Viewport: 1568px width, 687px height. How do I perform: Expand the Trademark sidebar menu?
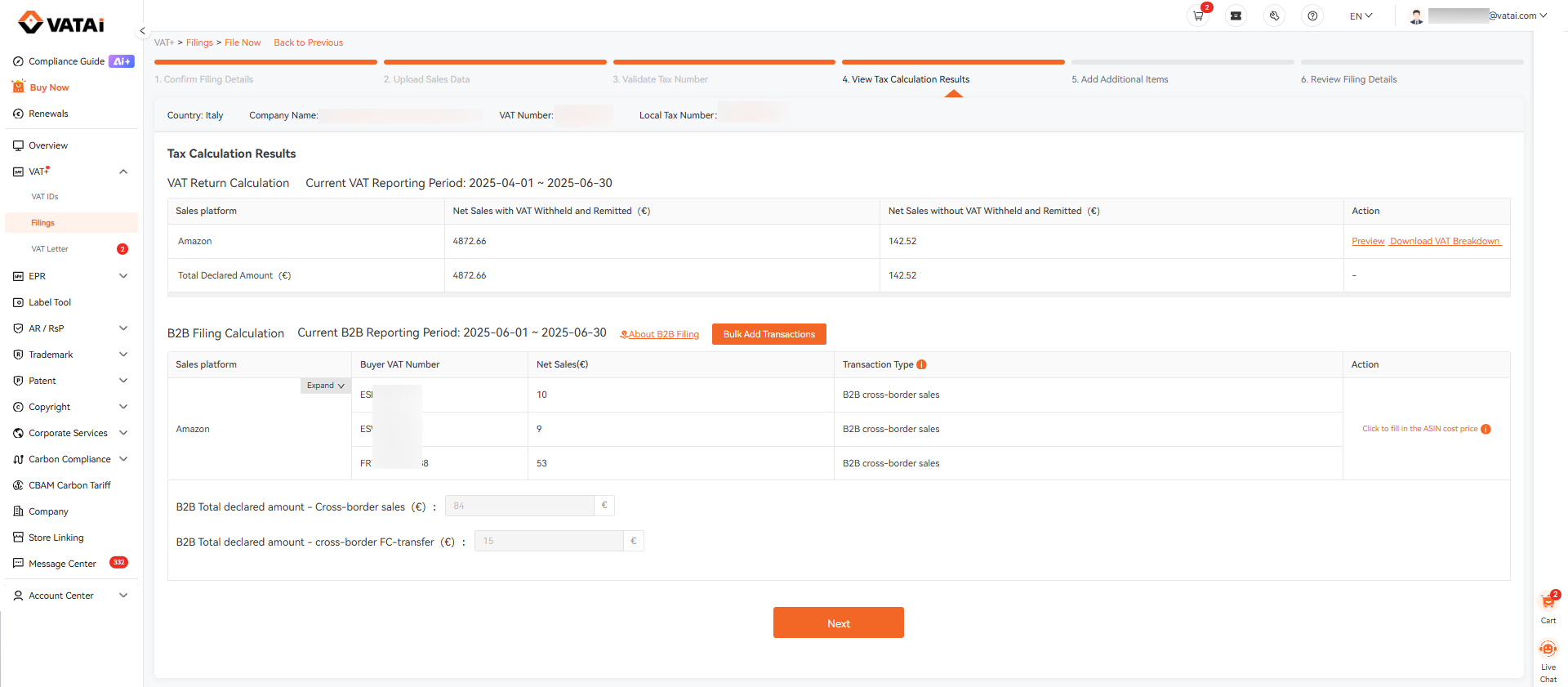[x=123, y=355]
